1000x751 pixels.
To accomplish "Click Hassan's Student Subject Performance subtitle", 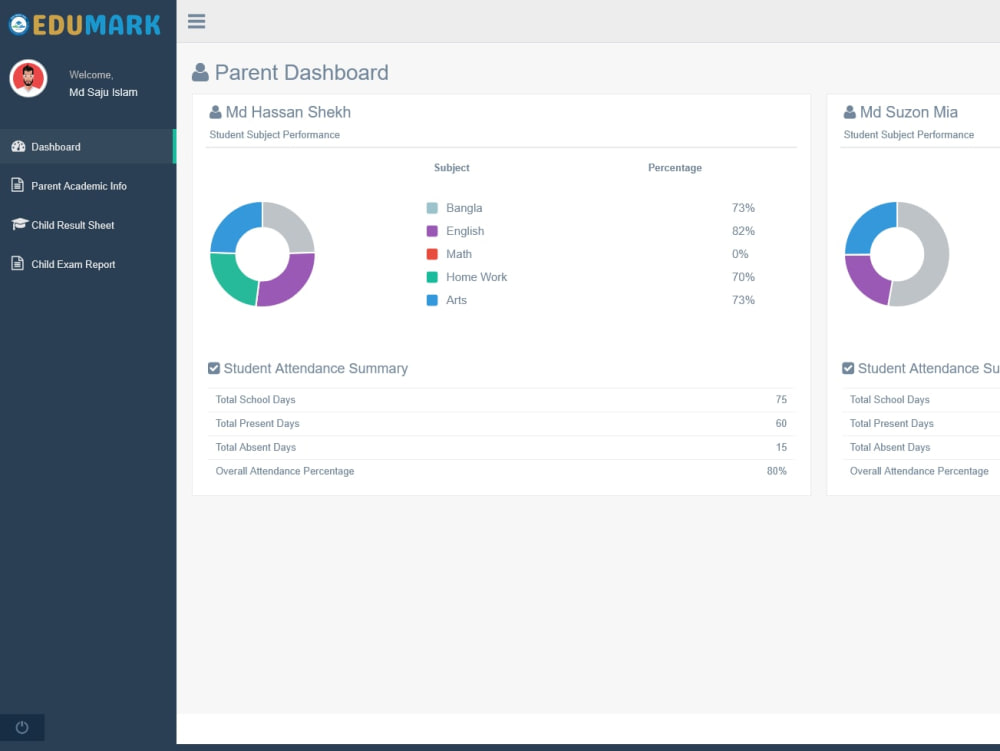I will point(274,135).
